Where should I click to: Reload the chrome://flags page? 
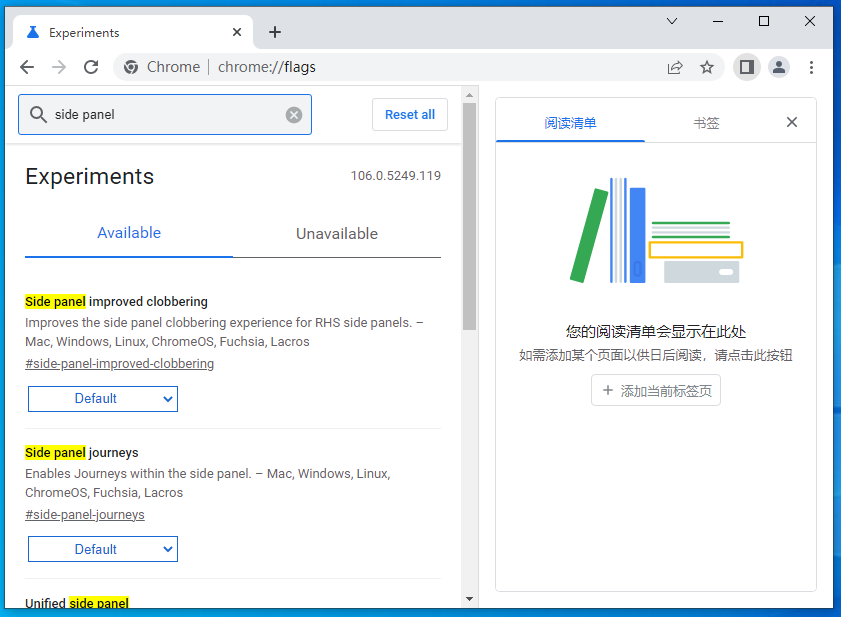click(x=91, y=67)
